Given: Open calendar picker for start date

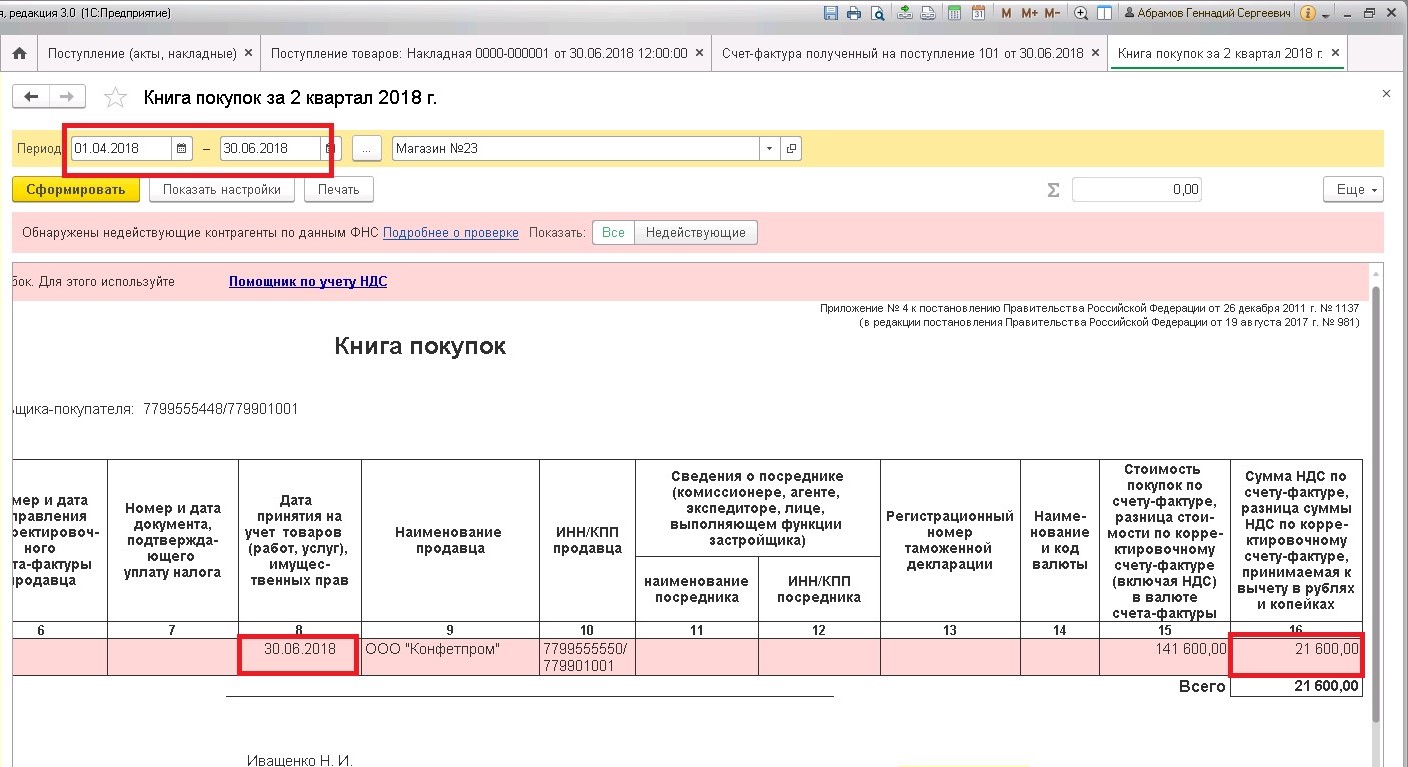Looking at the screenshot, I should click(182, 148).
